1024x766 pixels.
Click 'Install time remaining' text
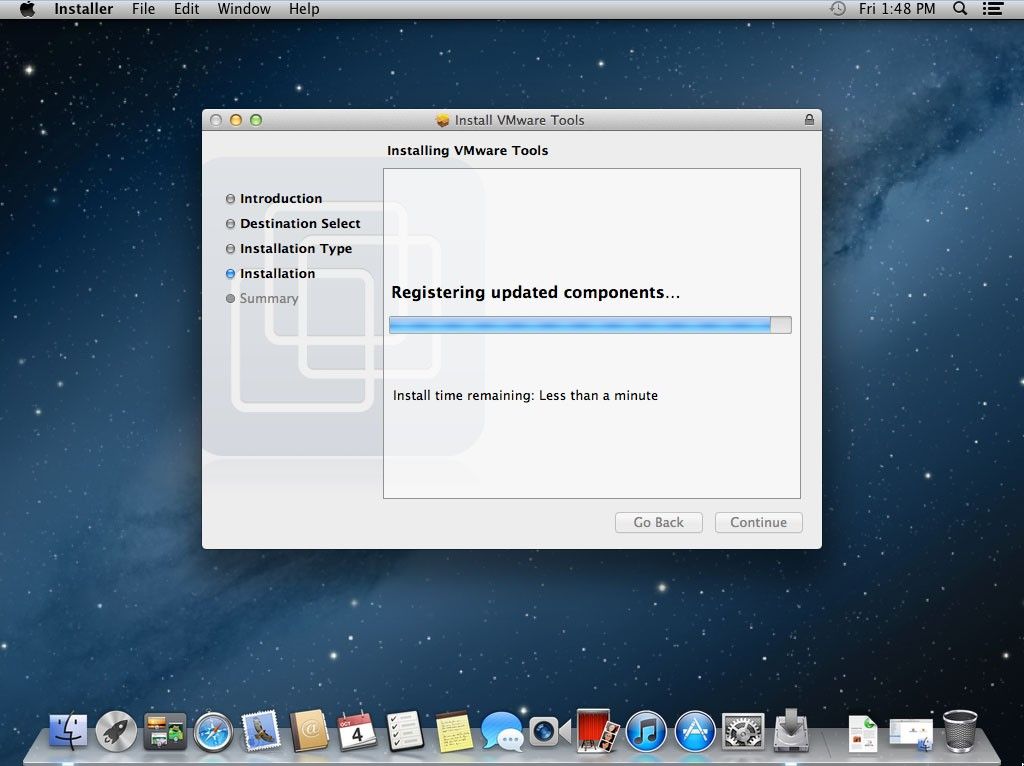click(525, 395)
